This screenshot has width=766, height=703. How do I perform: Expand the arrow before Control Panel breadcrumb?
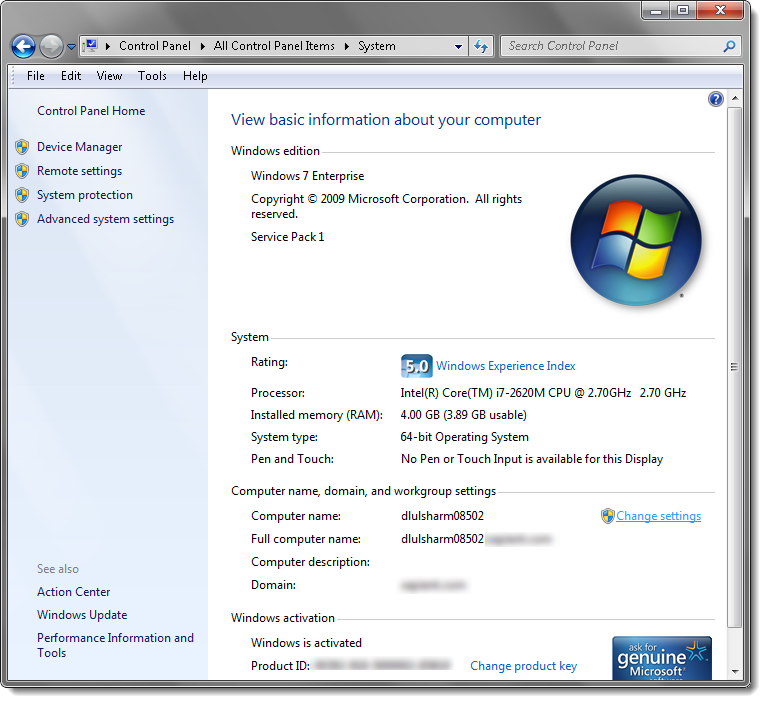(108, 47)
